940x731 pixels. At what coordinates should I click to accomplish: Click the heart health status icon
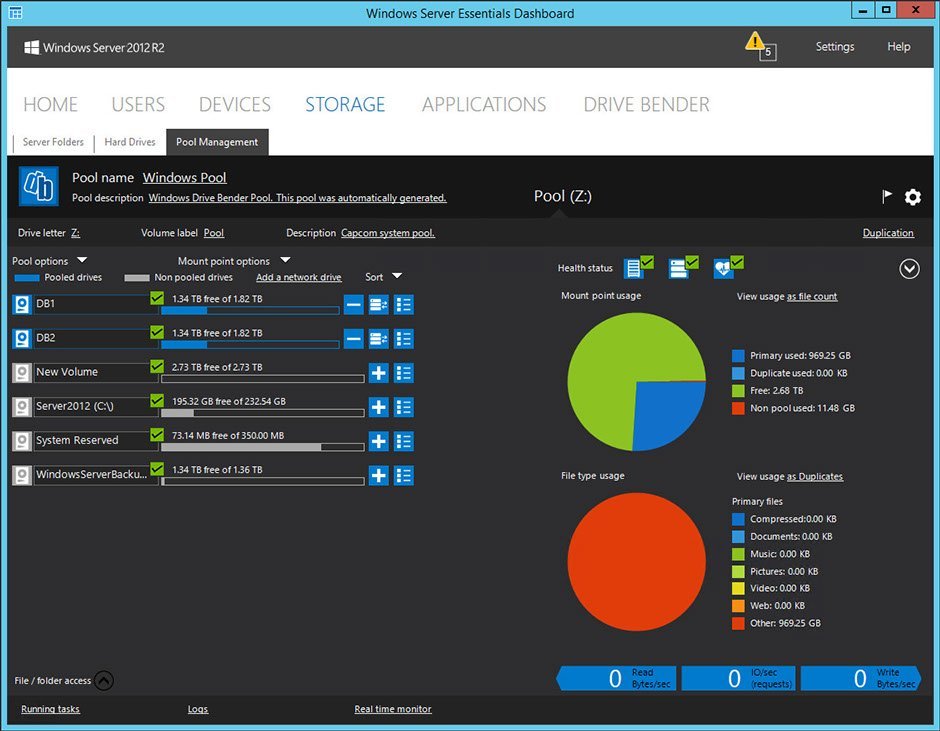[x=728, y=266]
